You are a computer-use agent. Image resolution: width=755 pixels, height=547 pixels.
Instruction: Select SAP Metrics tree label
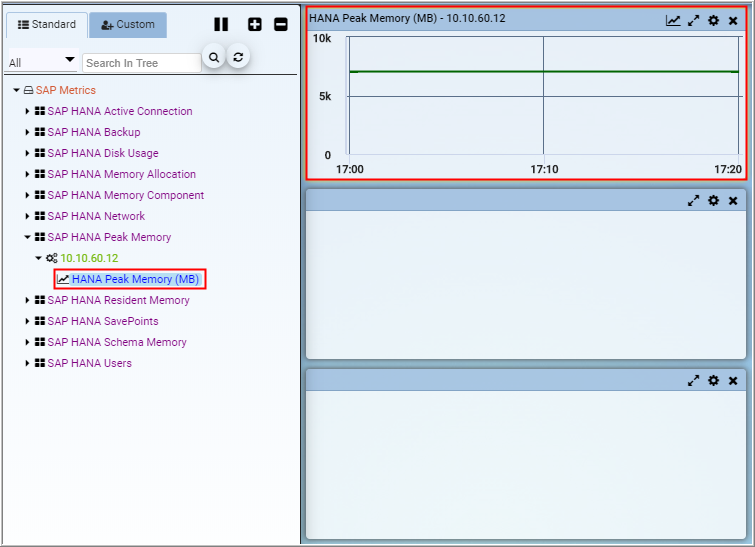(65, 90)
